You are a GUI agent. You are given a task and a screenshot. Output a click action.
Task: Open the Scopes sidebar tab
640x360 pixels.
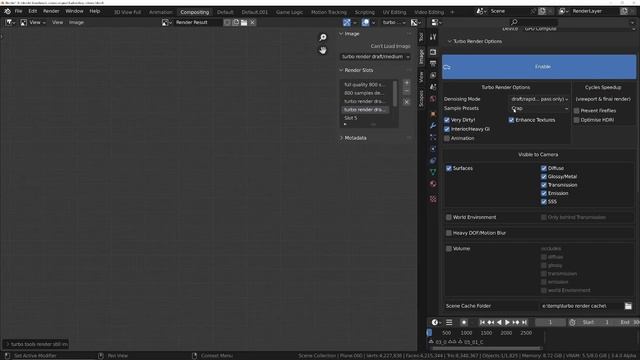(x=421, y=98)
